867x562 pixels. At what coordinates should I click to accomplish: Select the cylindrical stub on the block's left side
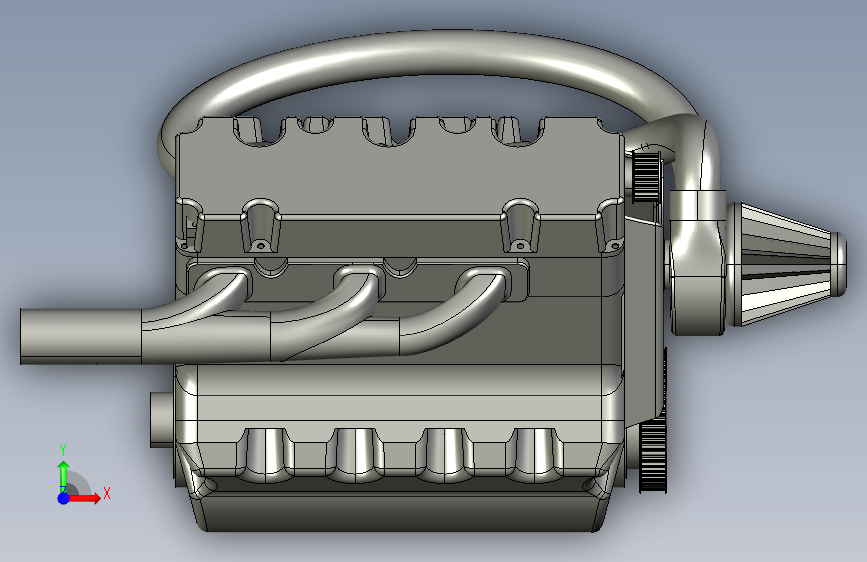(163, 419)
